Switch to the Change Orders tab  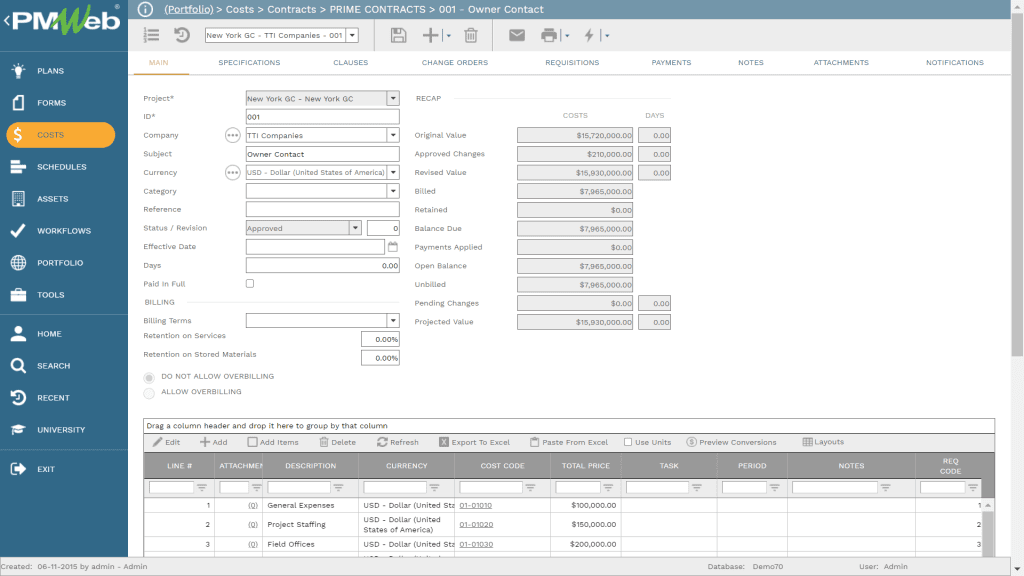(455, 63)
